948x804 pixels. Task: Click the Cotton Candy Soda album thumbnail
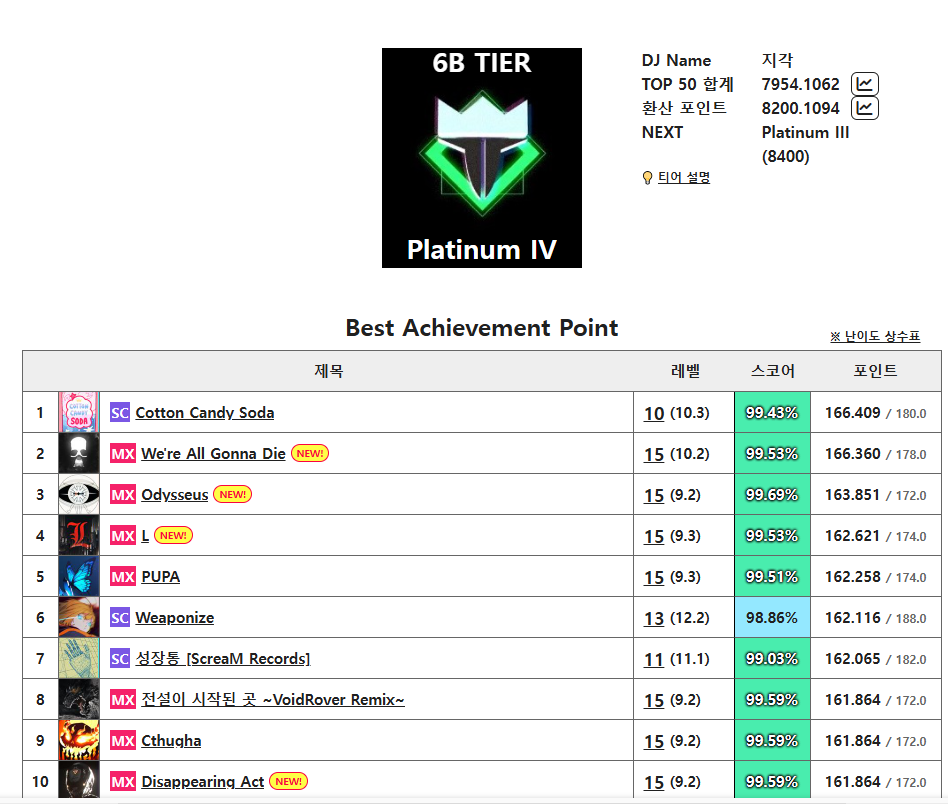[79, 412]
